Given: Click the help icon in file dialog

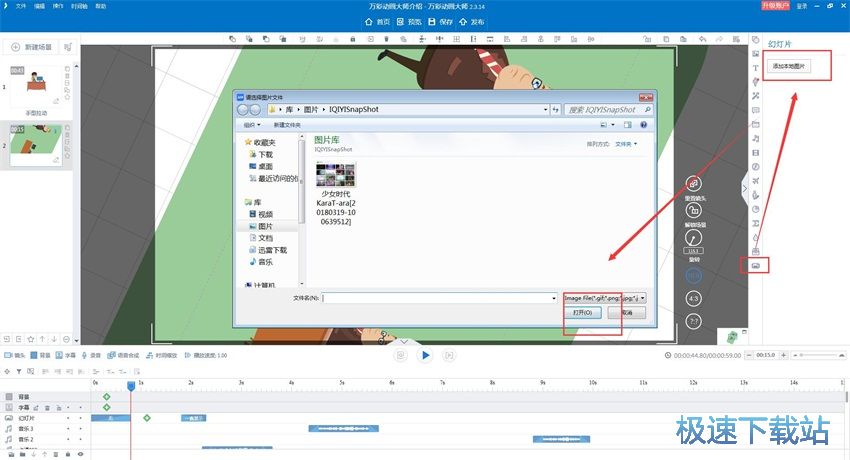Looking at the screenshot, I should coord(643,125).
